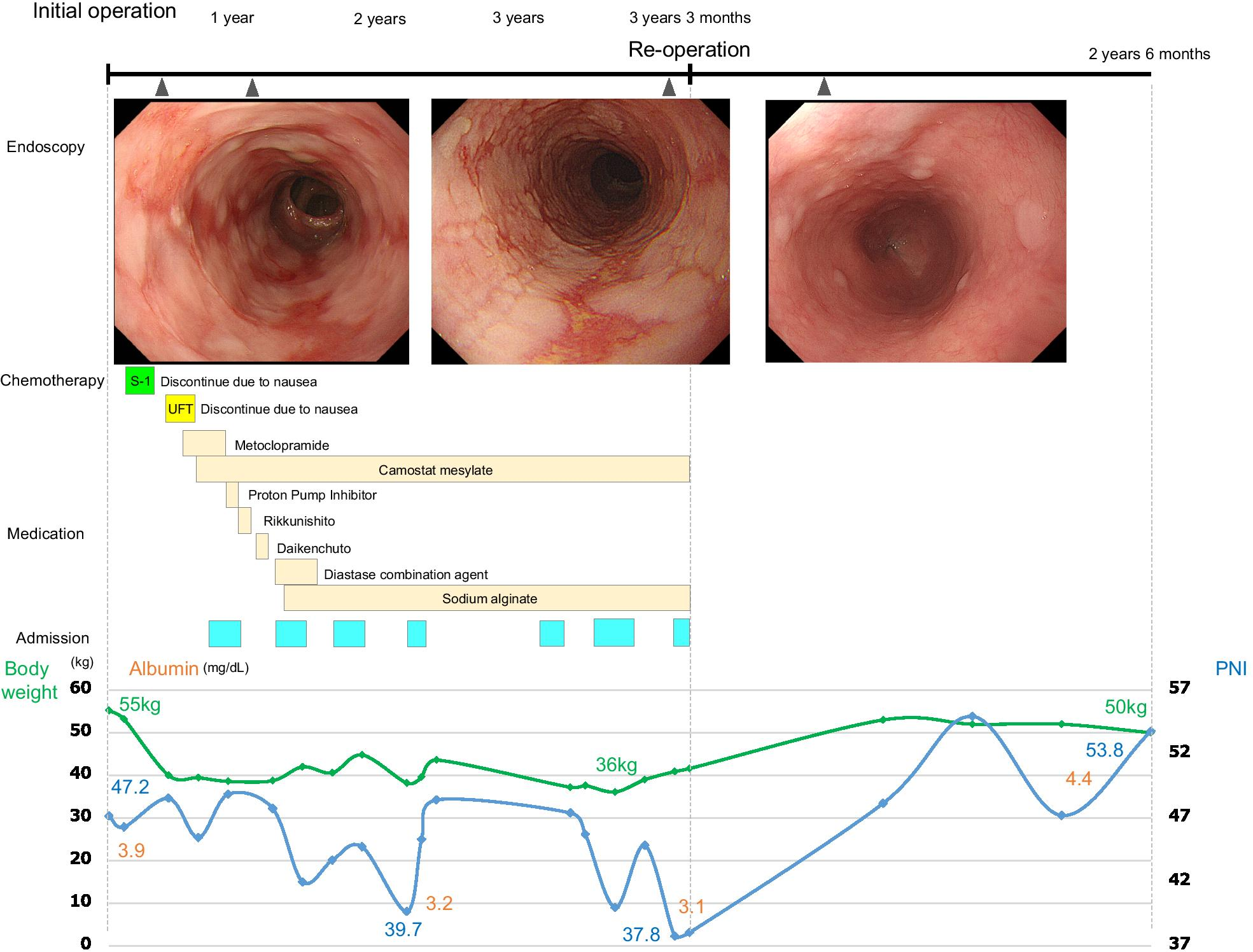Click the 'Admission' row label
Image resolution: width=1253 pixels, height=952 pixels.
coord(53,638)
